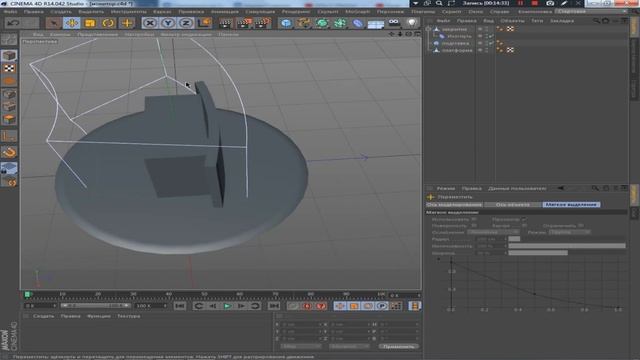Render to Picture Viewer
This screenshot has height=360, width=640.
(244, 23)
